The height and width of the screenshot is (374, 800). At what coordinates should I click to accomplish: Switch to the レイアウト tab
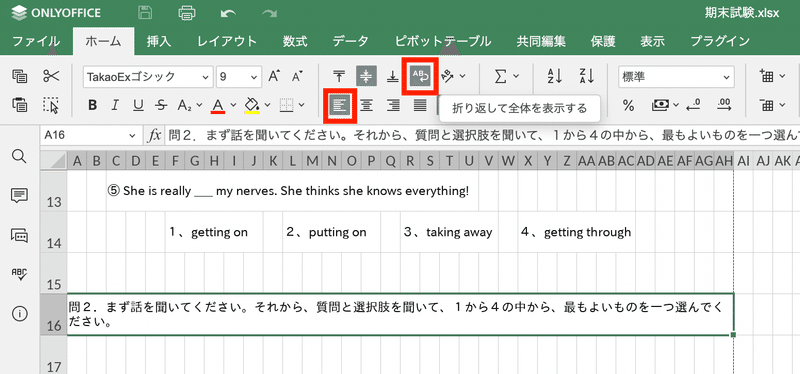[x=227, y=41]
